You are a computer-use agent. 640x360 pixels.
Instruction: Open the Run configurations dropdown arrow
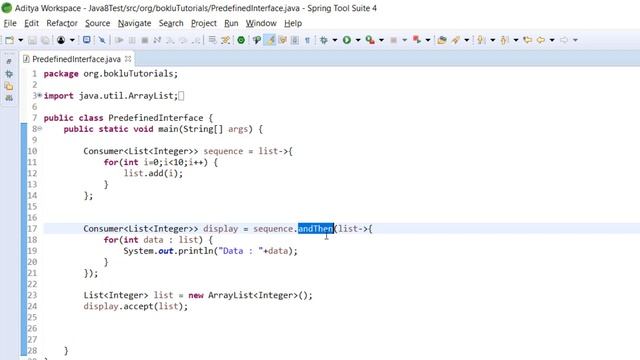coord(358,40)
